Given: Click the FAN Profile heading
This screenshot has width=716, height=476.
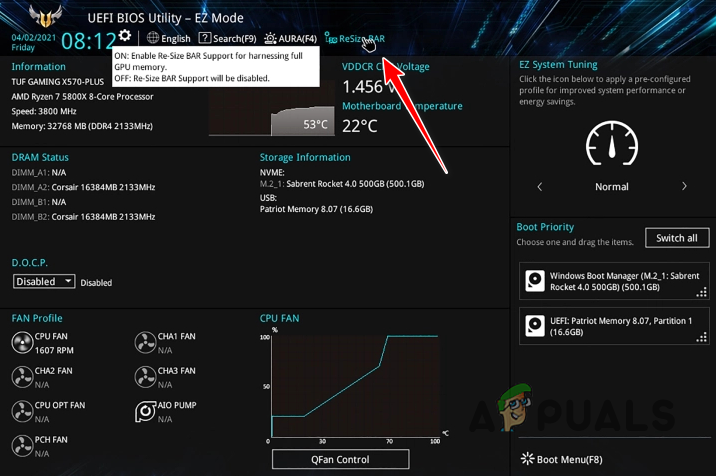Looking at the screenshot, I should pos(37,318).
